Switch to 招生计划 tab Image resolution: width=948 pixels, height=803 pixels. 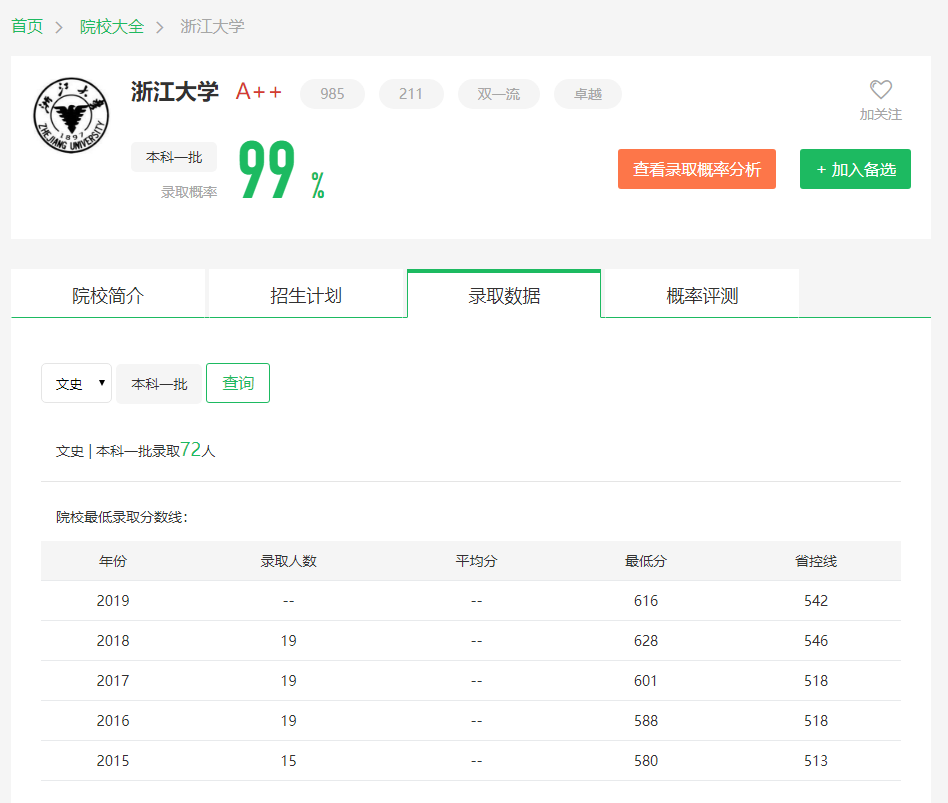306,295
